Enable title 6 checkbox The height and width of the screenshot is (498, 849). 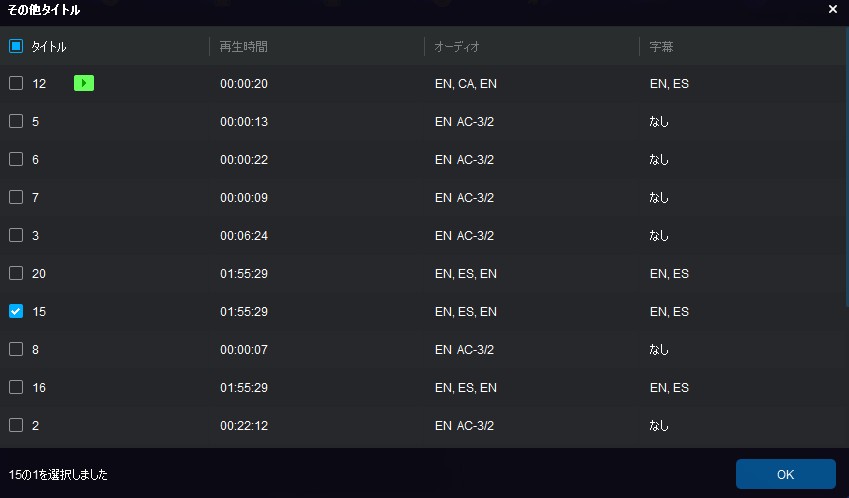[x=16, y=159]
